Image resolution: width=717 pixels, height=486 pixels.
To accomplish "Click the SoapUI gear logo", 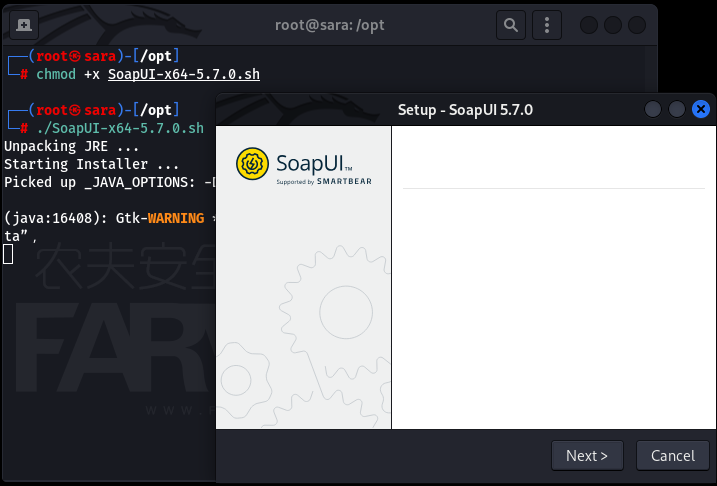I will [252, 164].
